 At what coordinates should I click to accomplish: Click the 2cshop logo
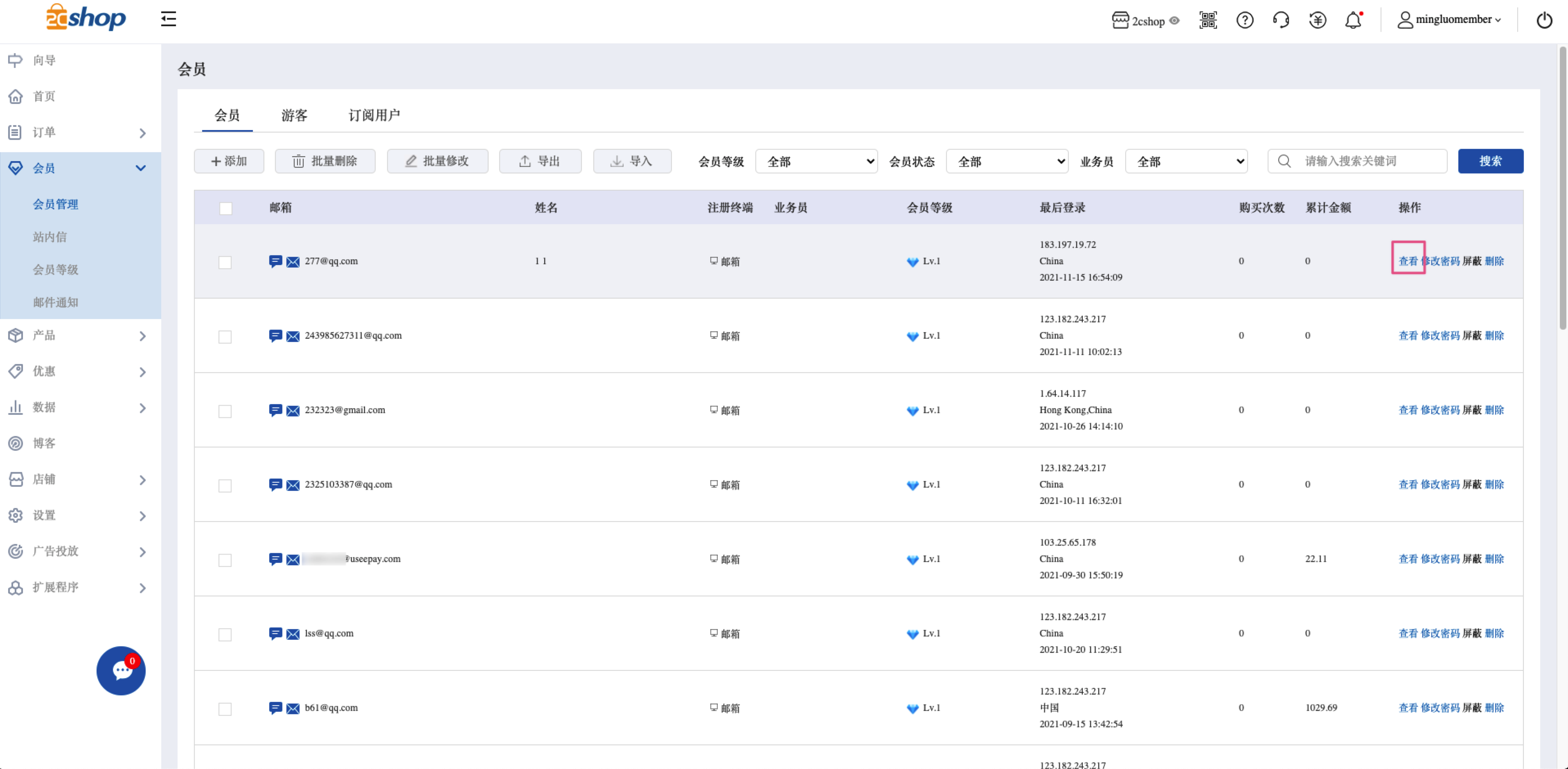coord(86,18)
